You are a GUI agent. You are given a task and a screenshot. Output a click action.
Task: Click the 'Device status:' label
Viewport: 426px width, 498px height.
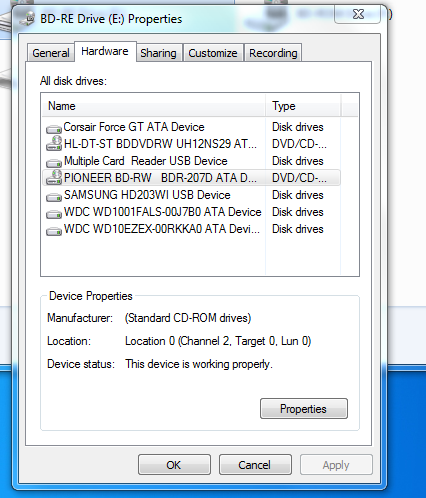point(81,364)
